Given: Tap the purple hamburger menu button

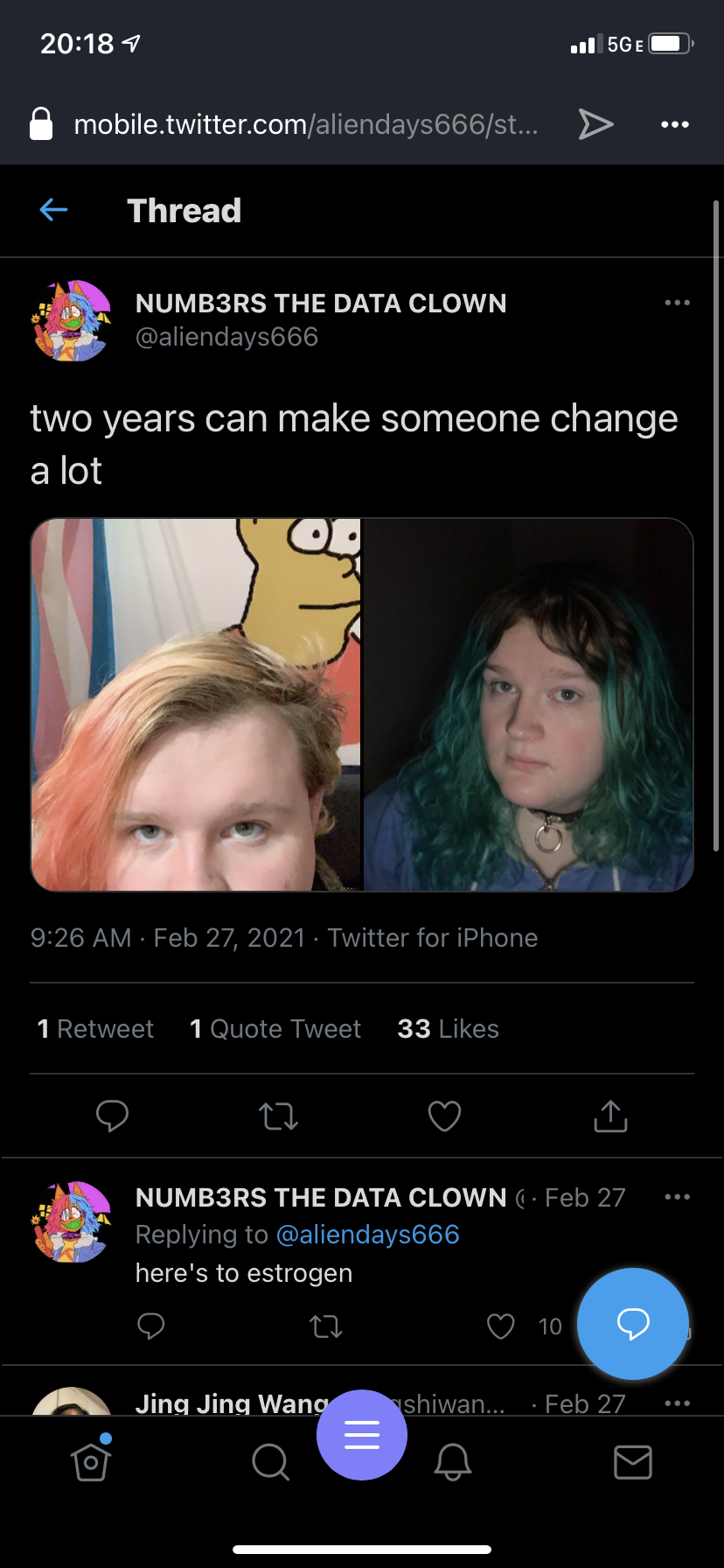Looking at the screenshot, I should [x=362, y=1435].
